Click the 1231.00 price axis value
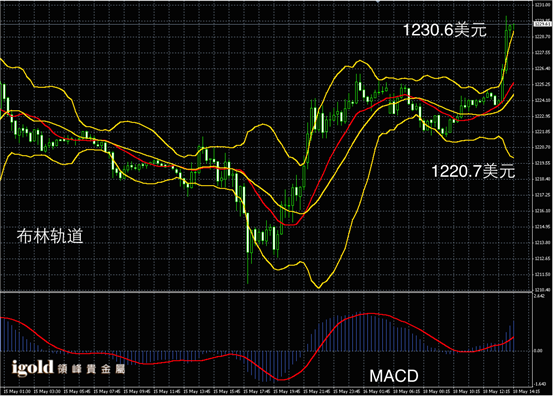The width and height of the screenshot is (553, 396). click(542, 5)
